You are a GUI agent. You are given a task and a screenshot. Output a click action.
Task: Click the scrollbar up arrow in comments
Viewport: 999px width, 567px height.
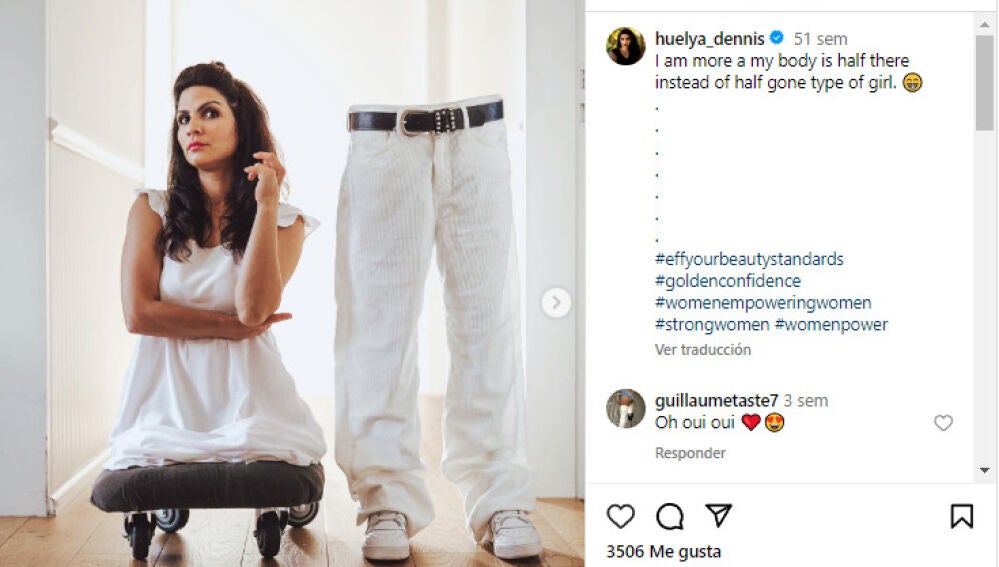(x=984, y=24)
